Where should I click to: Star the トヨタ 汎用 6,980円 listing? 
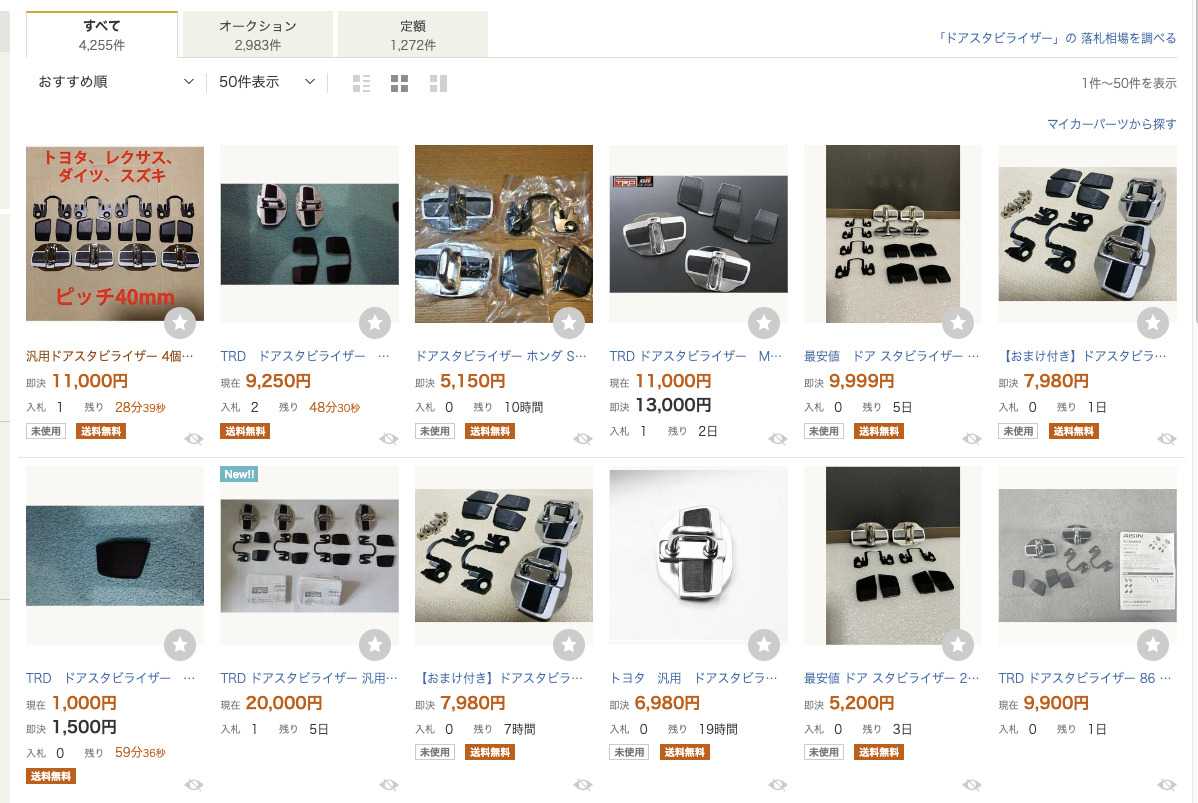764,645
